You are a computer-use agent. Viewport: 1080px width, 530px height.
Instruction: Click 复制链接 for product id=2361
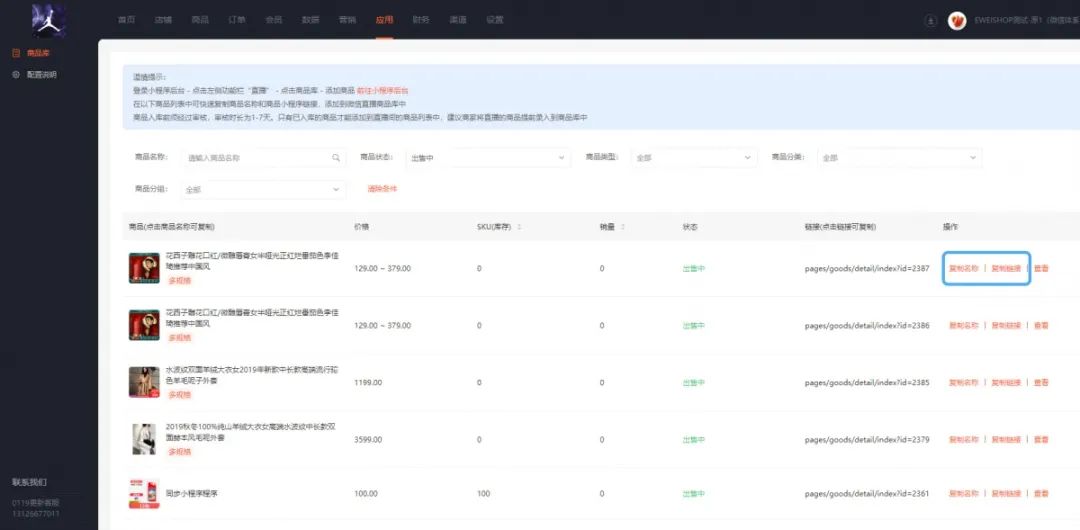[x=1006, y=494]
